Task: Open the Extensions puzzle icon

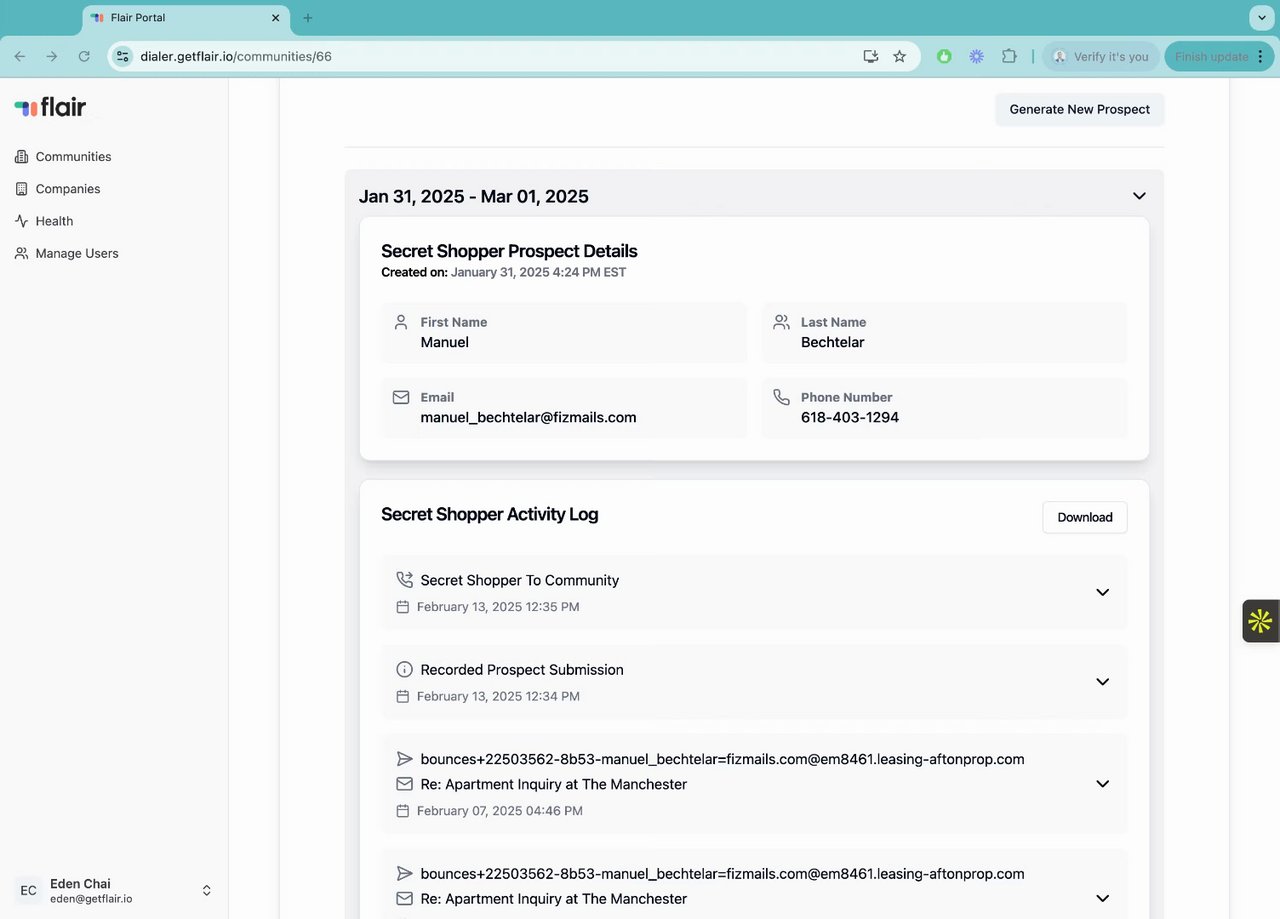Action: pos(1008,57)
